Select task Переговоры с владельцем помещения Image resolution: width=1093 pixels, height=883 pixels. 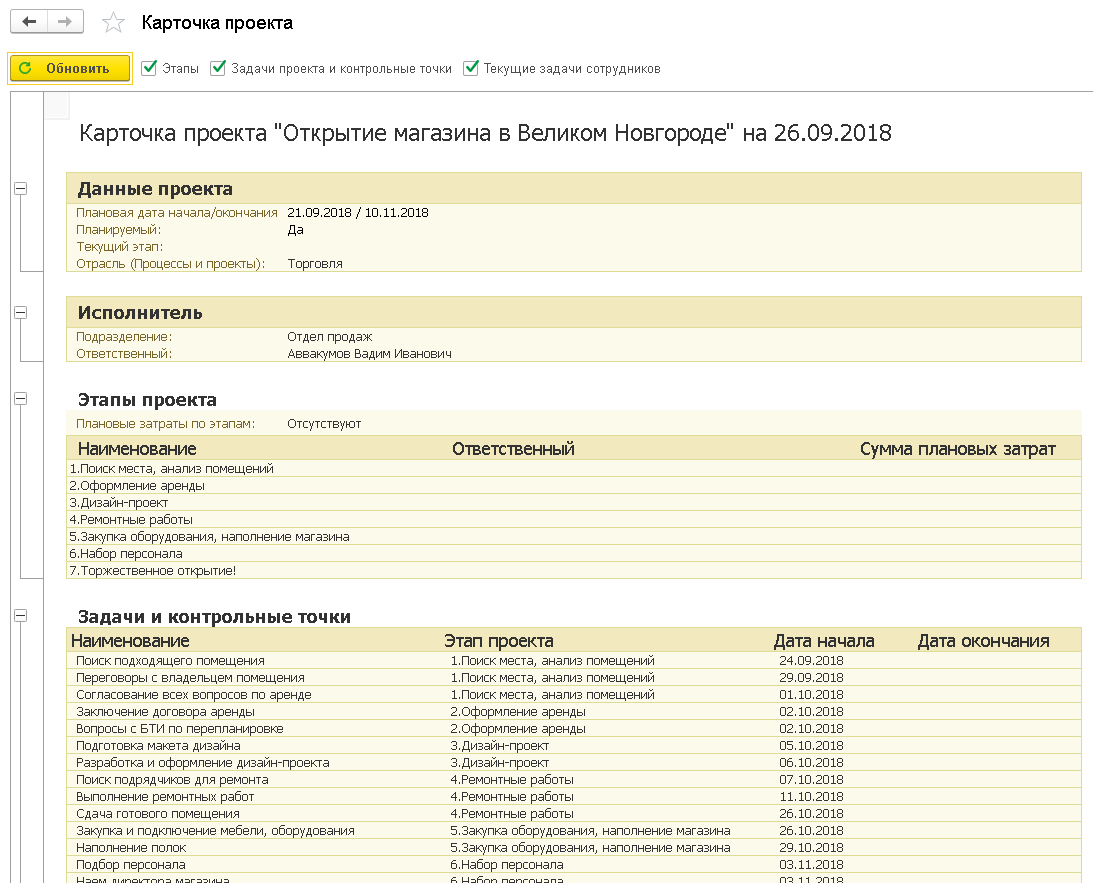click(x=190, y=677)
